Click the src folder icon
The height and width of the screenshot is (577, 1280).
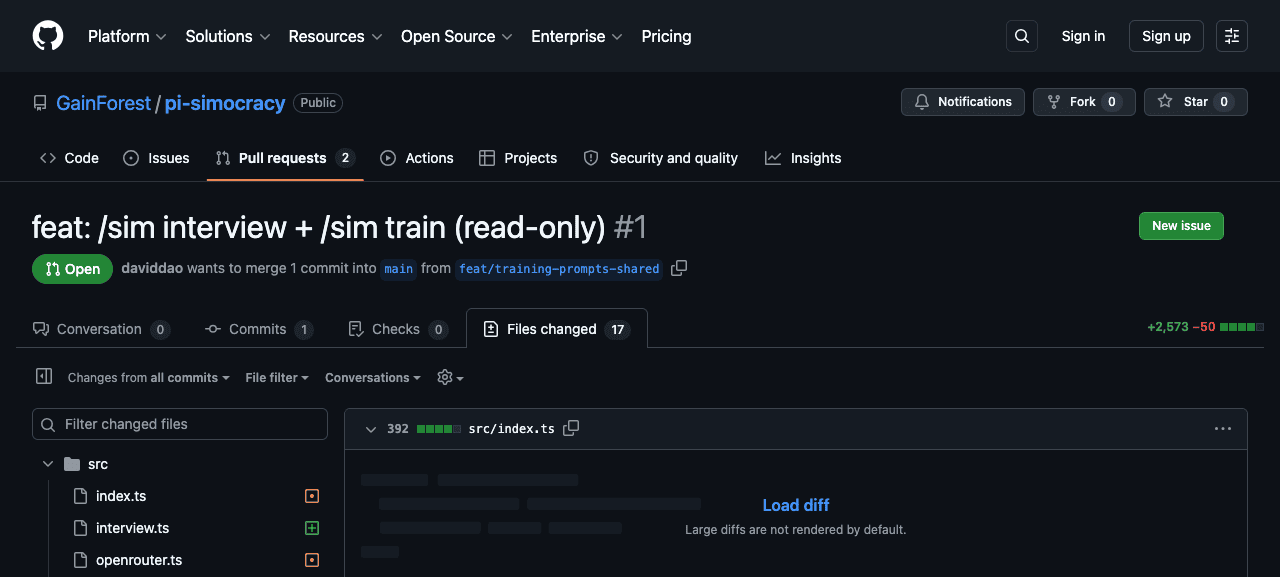click(71, 464)
